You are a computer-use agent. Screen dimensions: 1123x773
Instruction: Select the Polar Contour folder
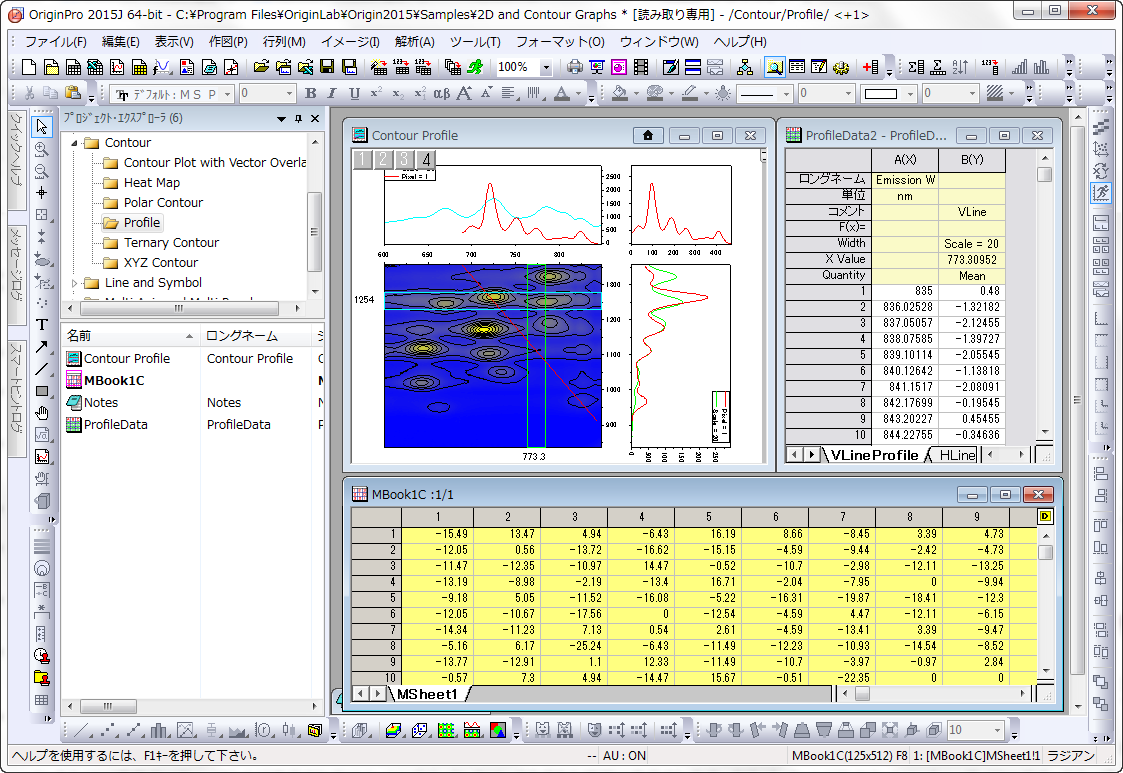coord(163,203)
